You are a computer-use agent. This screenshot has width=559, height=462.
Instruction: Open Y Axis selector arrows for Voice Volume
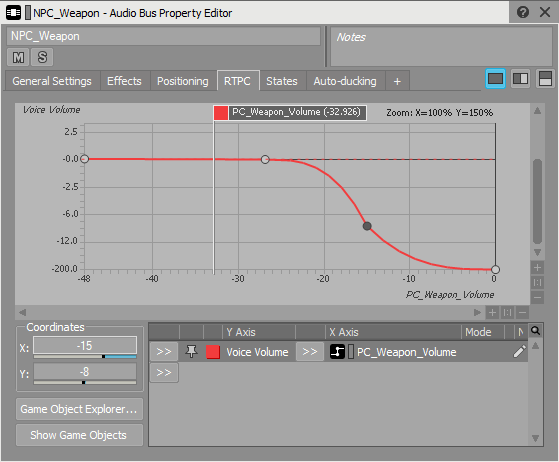click(164, 352)
